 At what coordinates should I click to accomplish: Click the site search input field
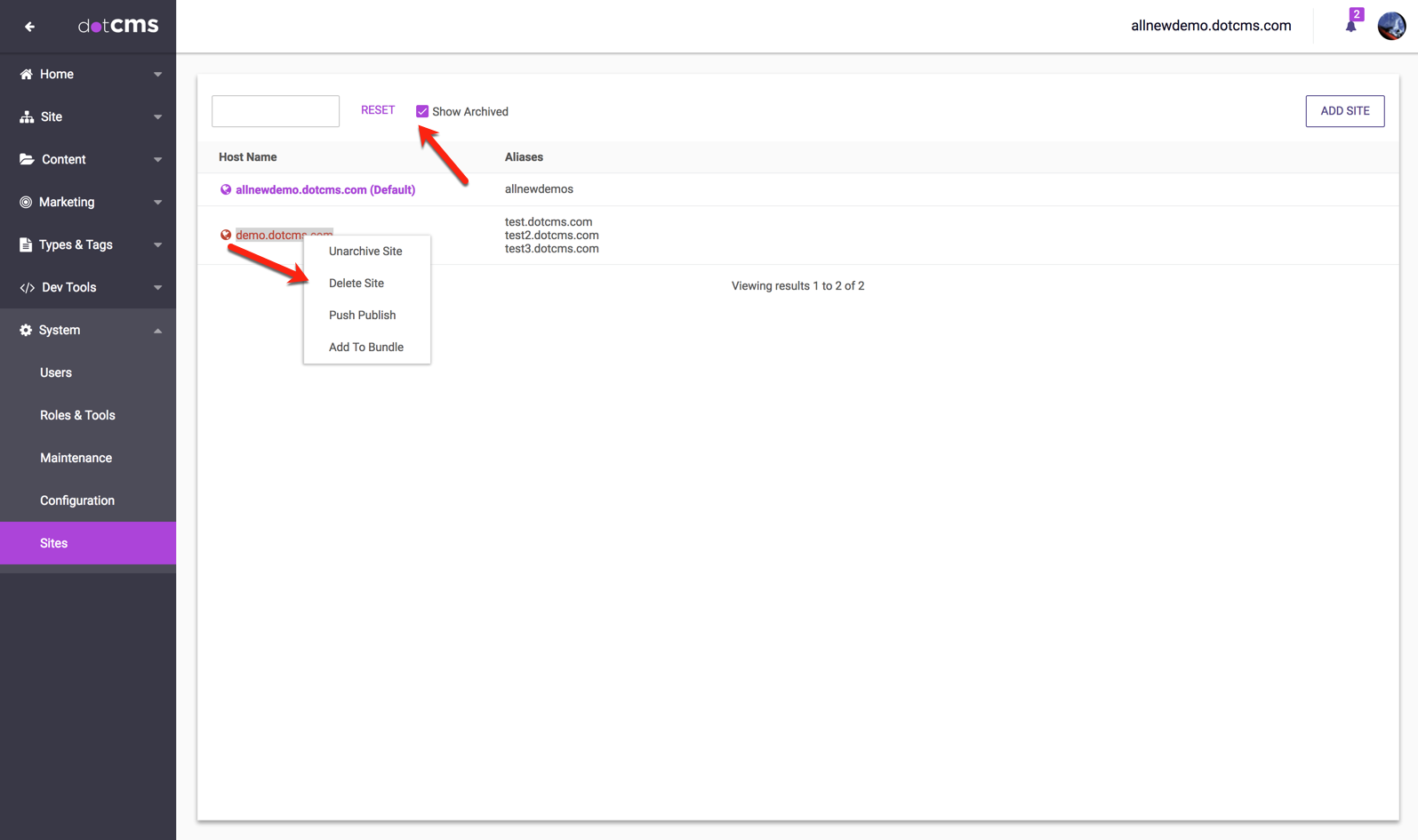(x=276, y=111)
